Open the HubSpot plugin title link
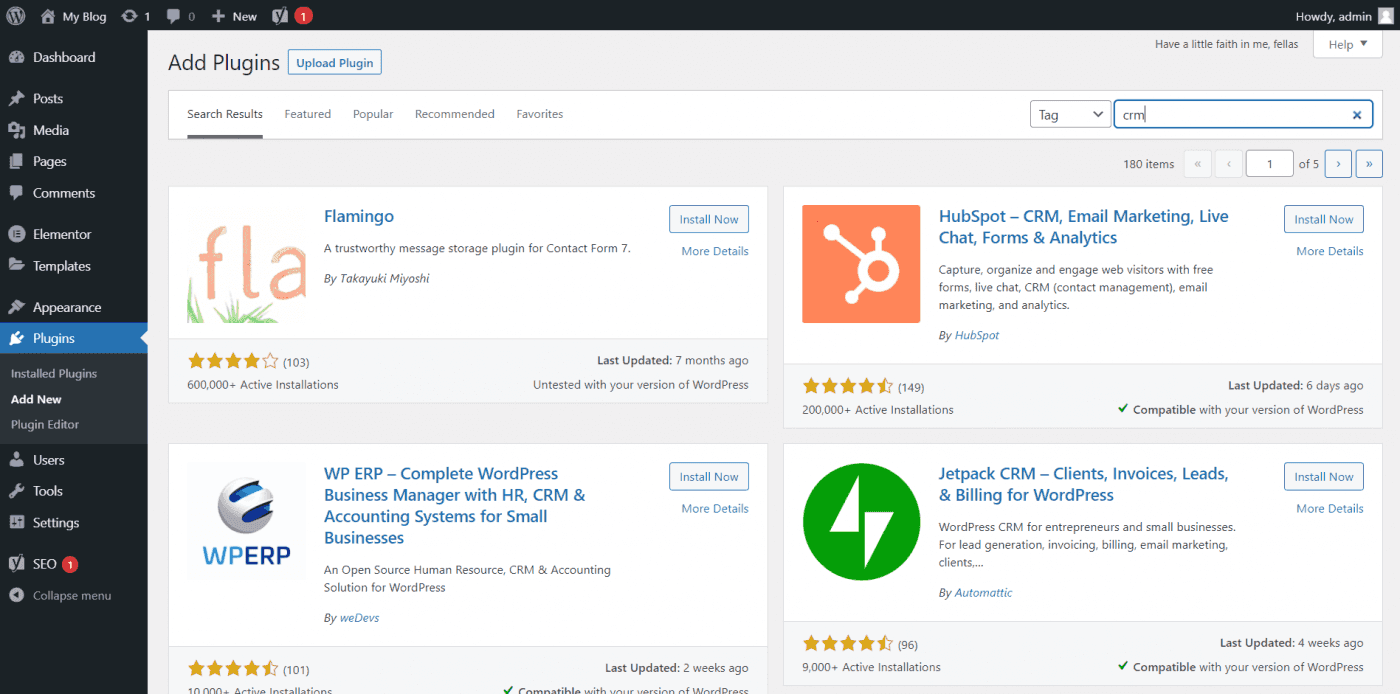1400x694 pixels. point(1083,227)
